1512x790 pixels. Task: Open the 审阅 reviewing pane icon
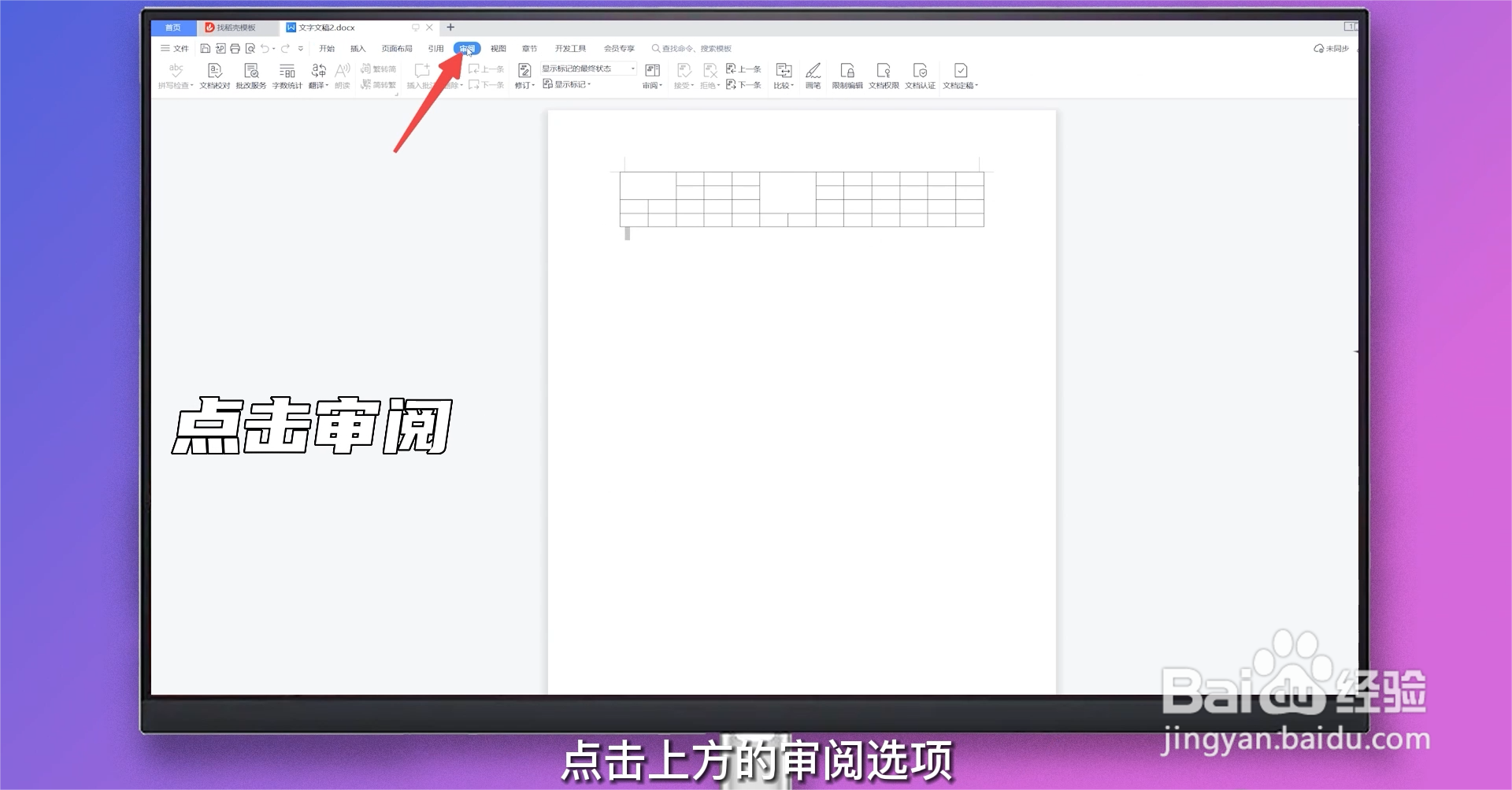tap(652, 71)
